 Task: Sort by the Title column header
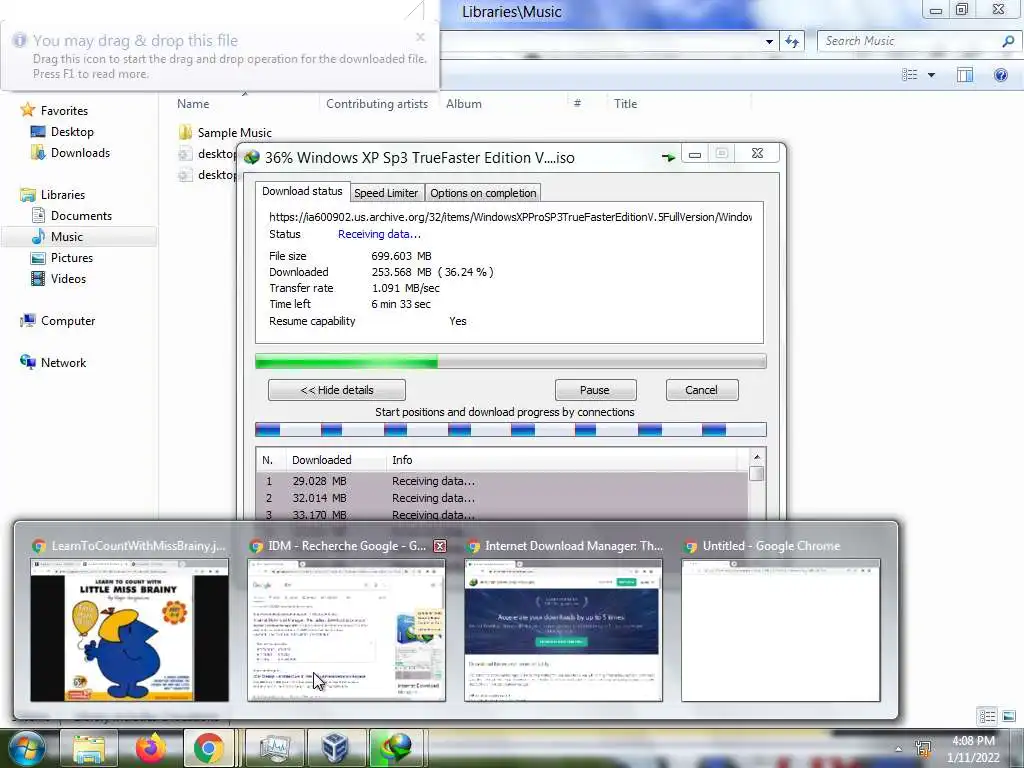click(625, 104)
